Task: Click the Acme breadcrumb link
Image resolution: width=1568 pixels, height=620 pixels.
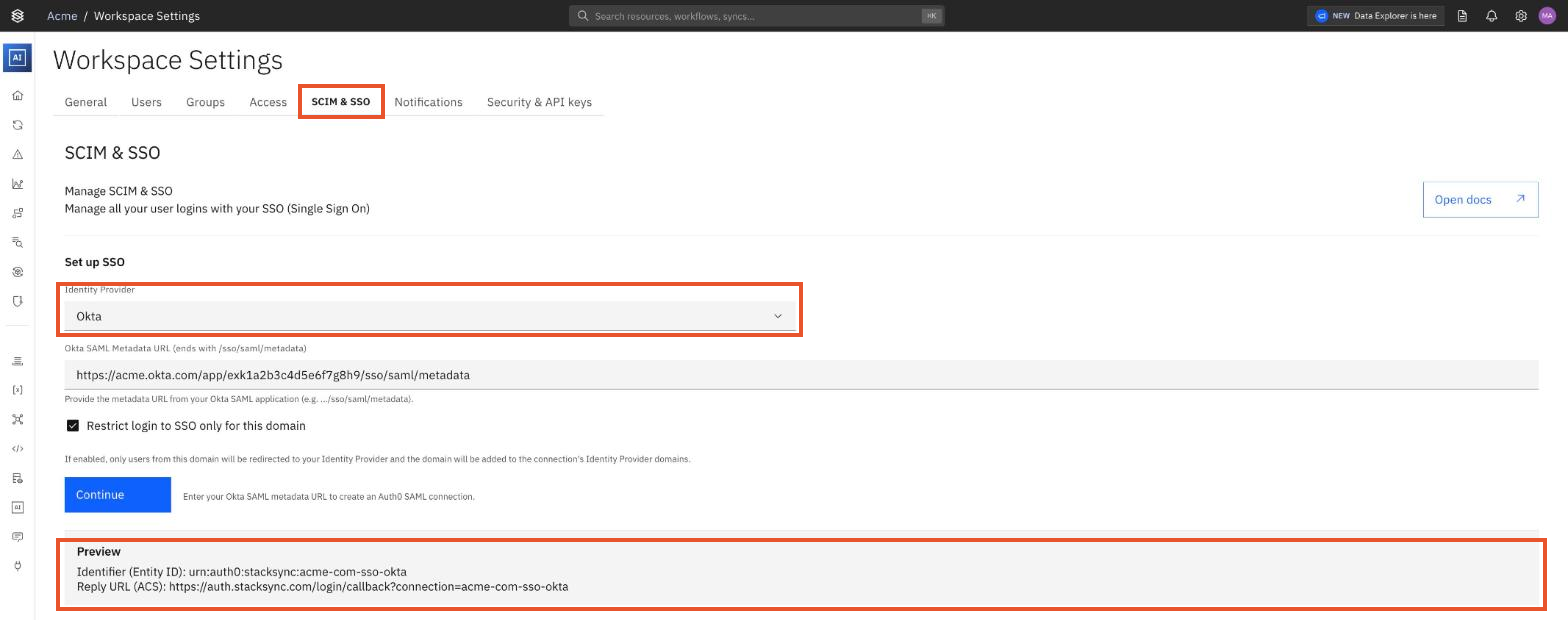Action: coord(62,16)
